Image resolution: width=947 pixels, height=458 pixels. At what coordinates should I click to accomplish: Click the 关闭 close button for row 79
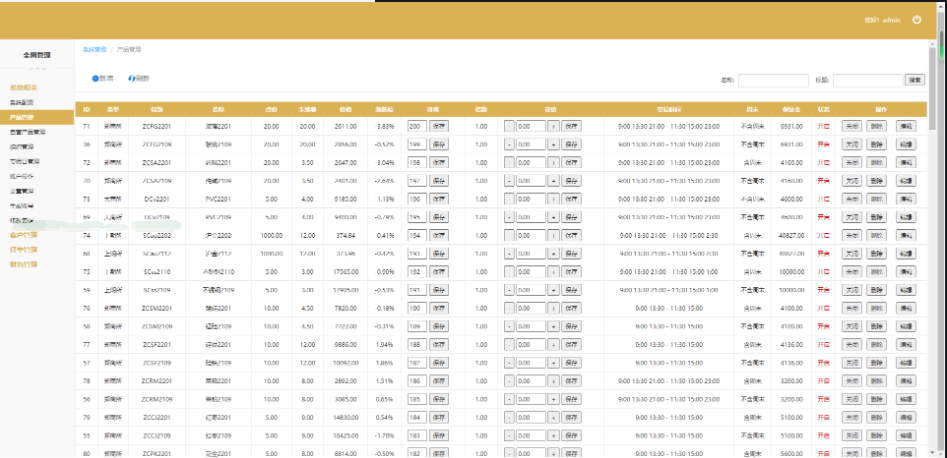(x=852, y=417)
